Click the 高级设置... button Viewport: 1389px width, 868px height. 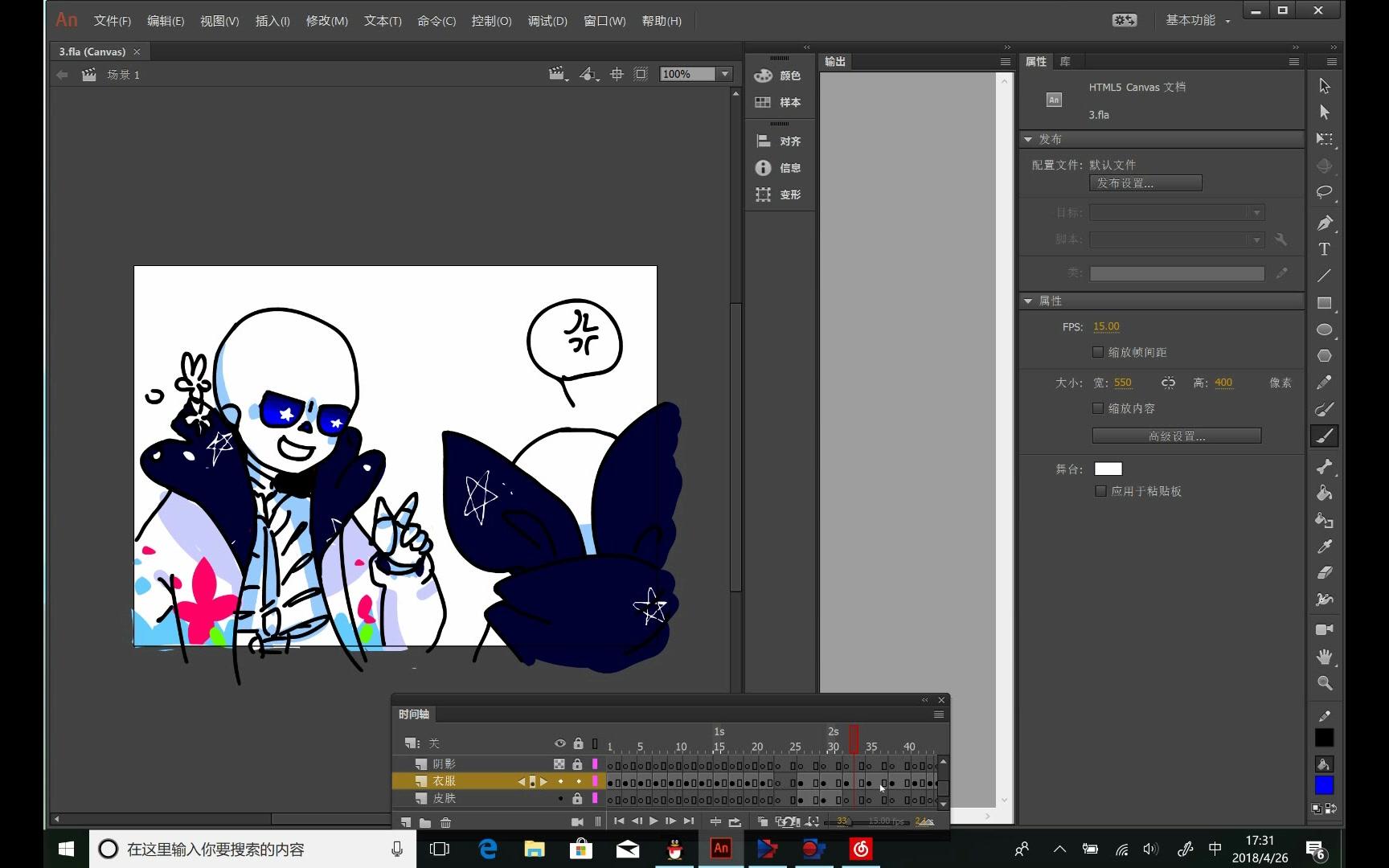pyautogui.click(x=1177, y=436)
